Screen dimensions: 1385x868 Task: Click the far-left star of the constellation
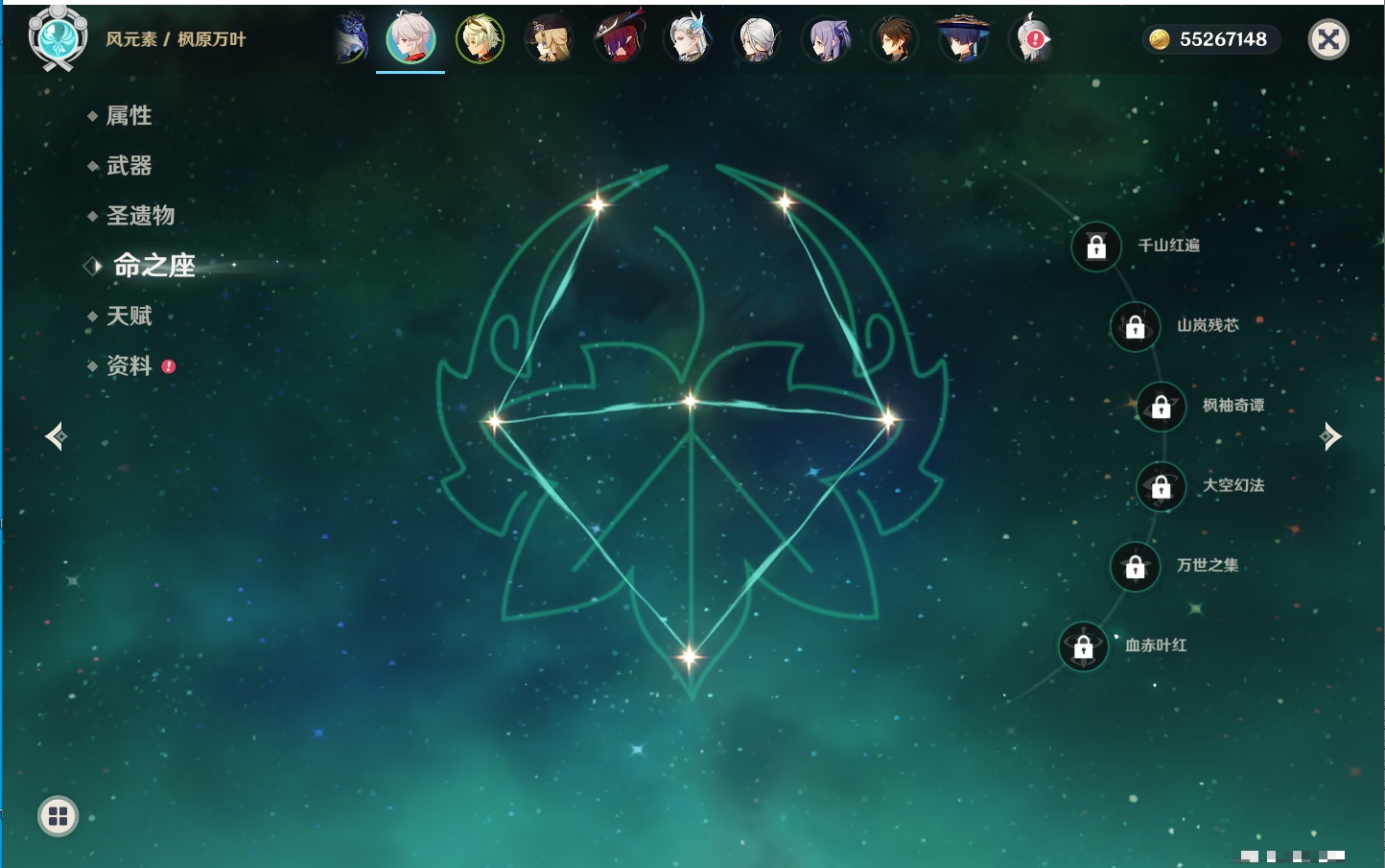pos(494,420)
